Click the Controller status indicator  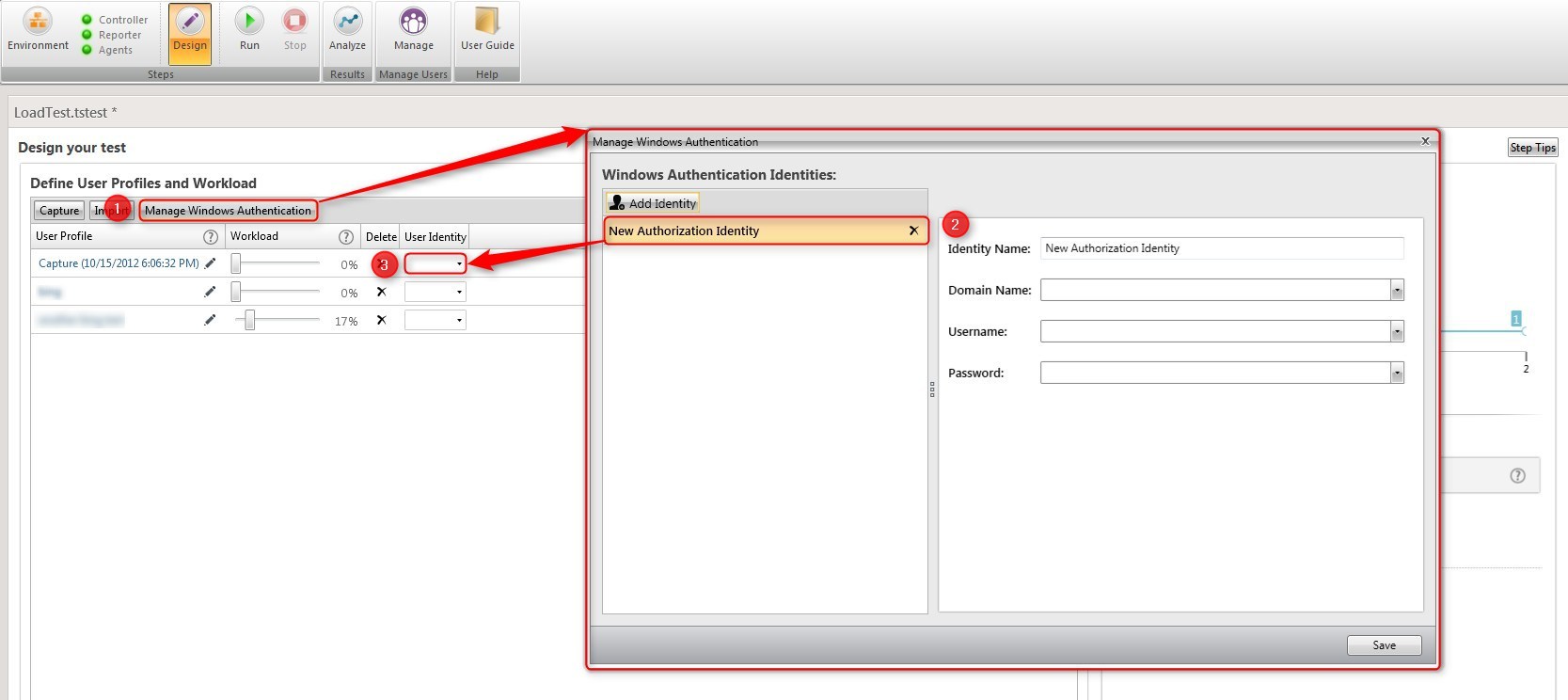[87, 20]
